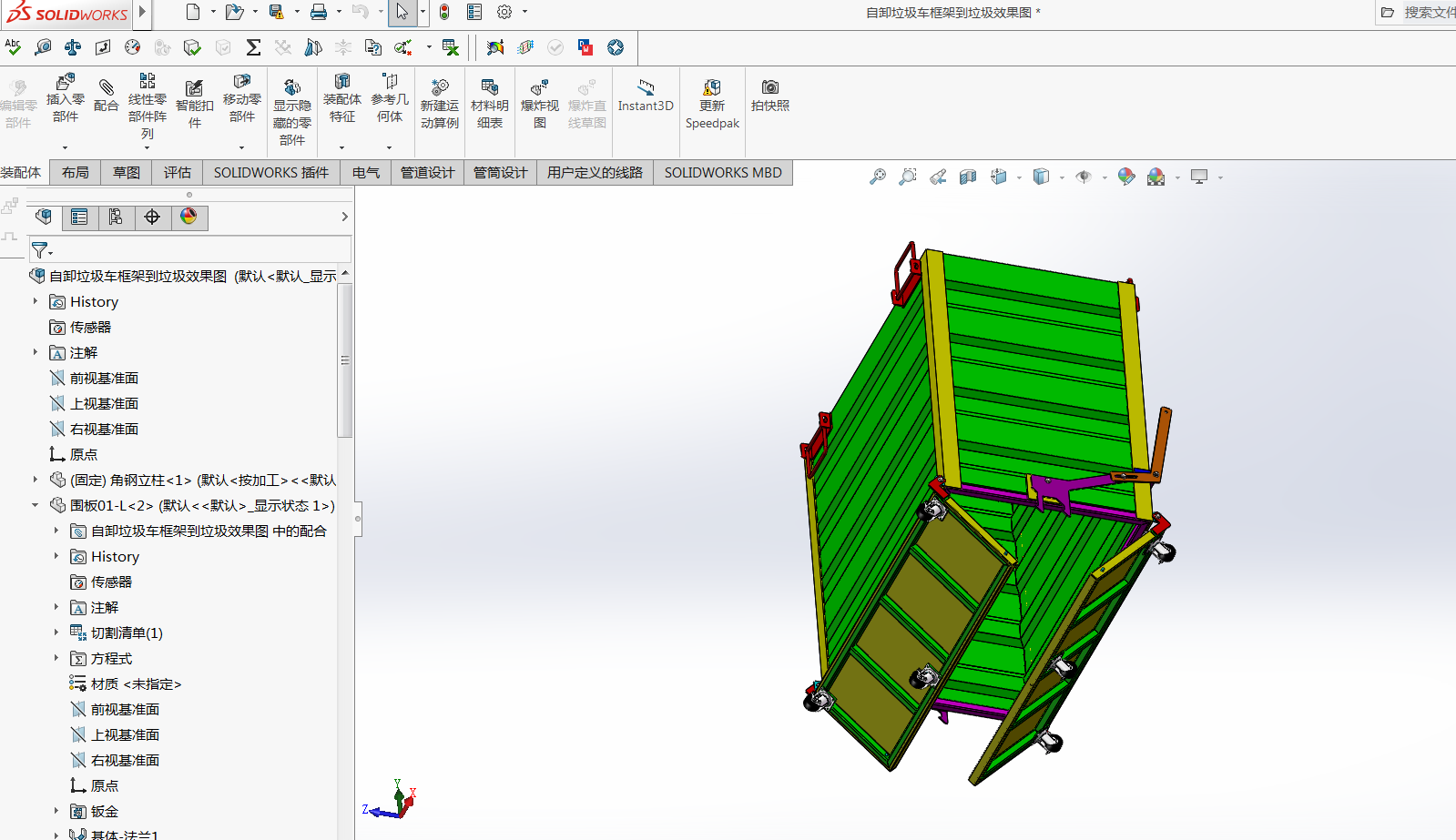Open the Equations sigma icon

[x=253, y=46]
